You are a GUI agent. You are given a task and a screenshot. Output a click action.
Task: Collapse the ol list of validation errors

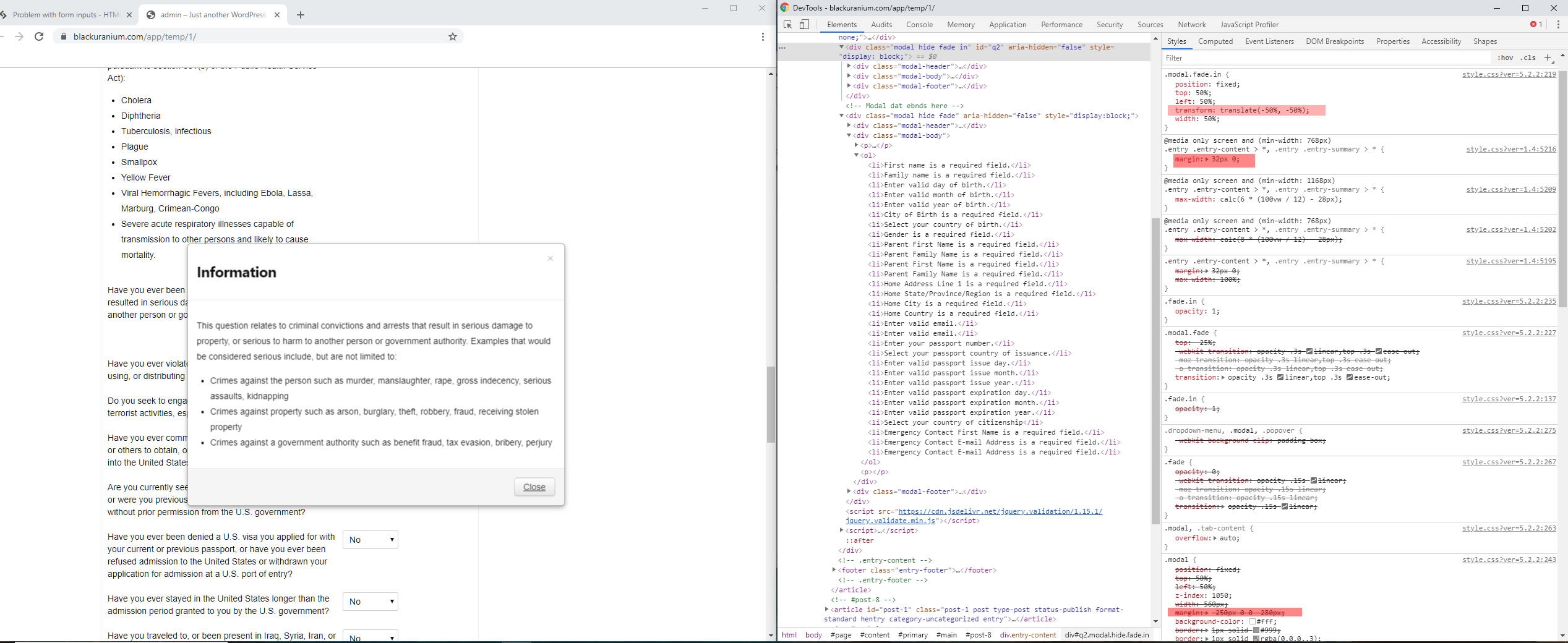[x=857, y=155]
